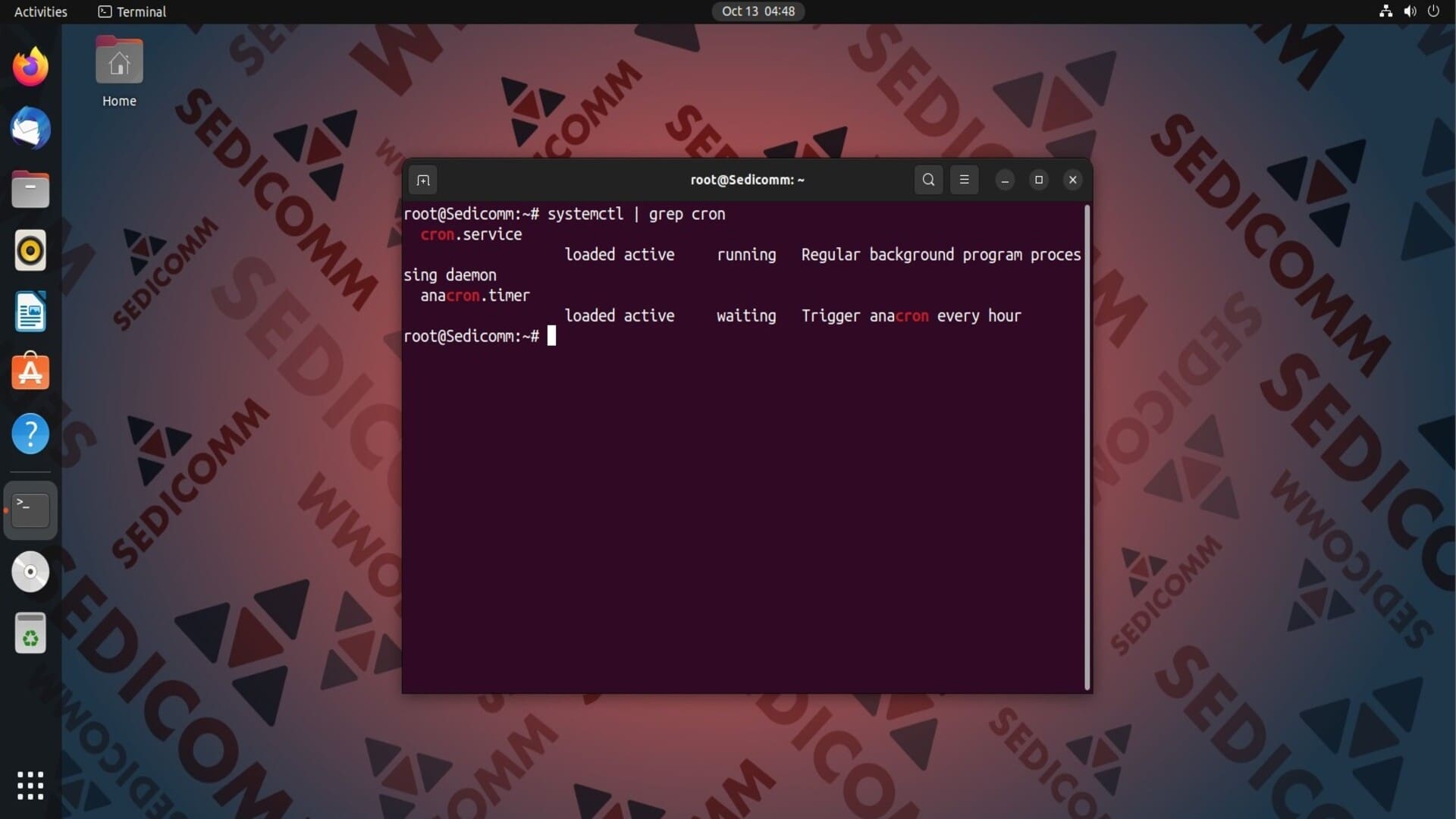This screenshot has width=1456, height=819.
Task: Select the Terminal icon in dock
Action: pyautogui.click(x=30, y=510)
